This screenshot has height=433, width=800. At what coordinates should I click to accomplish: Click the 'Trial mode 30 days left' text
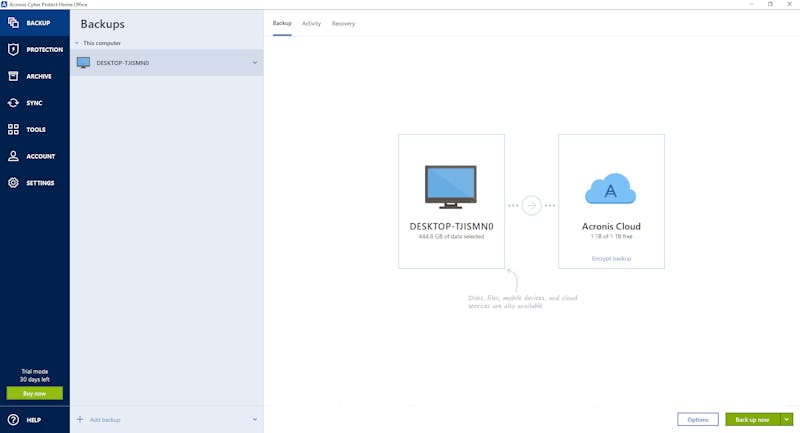[35, 375]
